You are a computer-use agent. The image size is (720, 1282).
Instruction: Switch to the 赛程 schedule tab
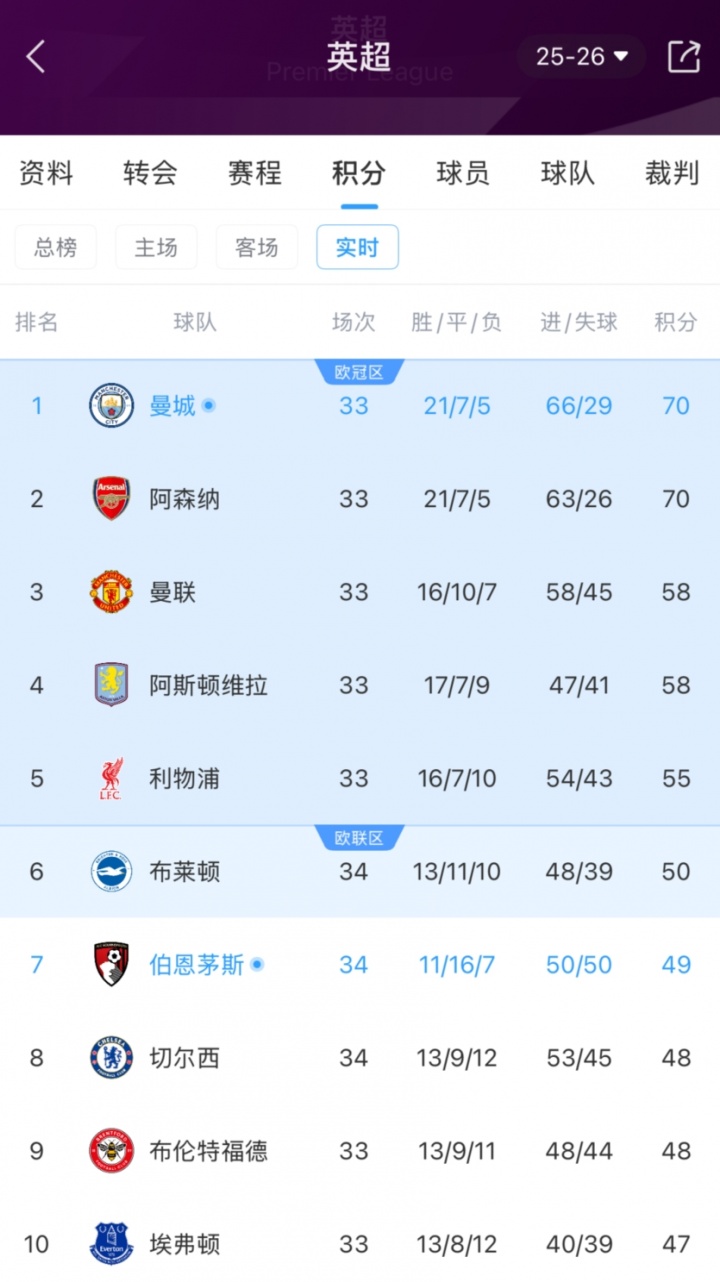pos(254,173)
